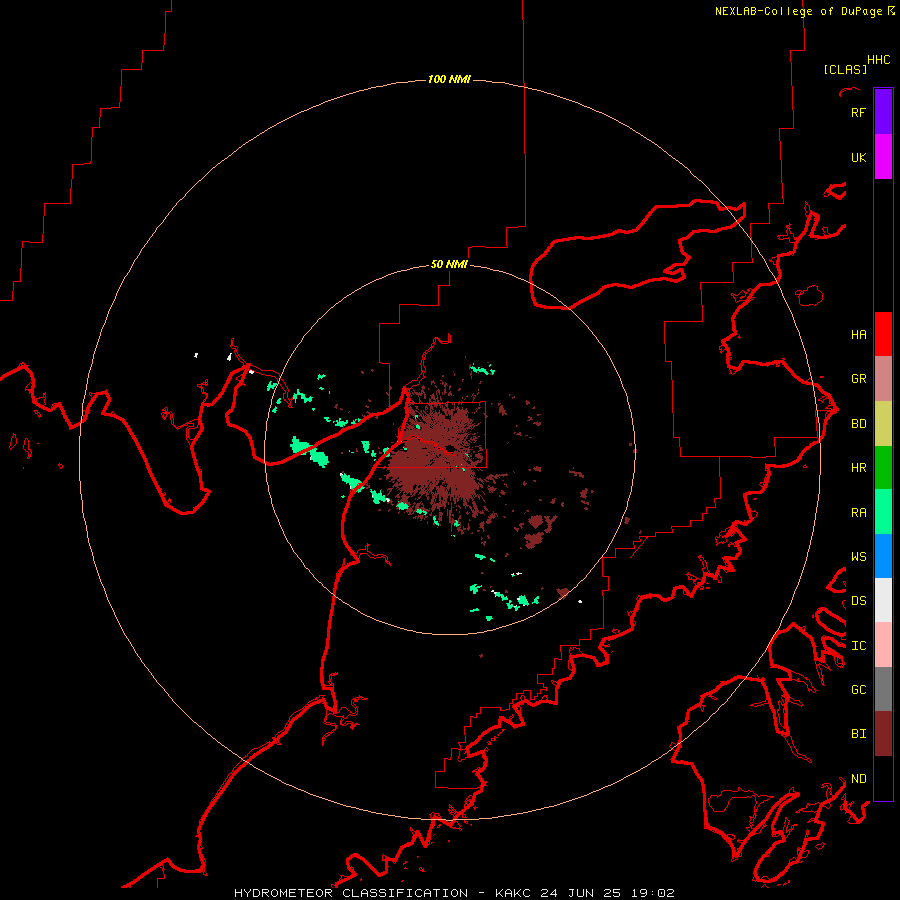Click the RA legend label
Image resolution: width=900 pixels, height=900 pixels.
(858, 513)
